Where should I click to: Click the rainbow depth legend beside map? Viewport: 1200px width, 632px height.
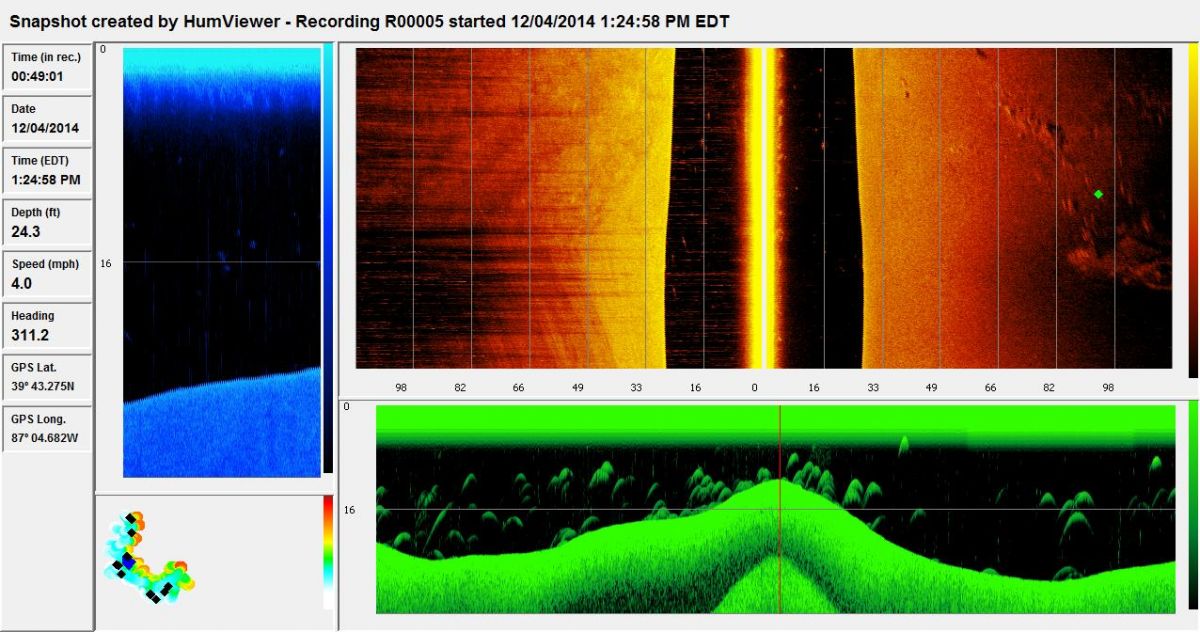[328, 552]
